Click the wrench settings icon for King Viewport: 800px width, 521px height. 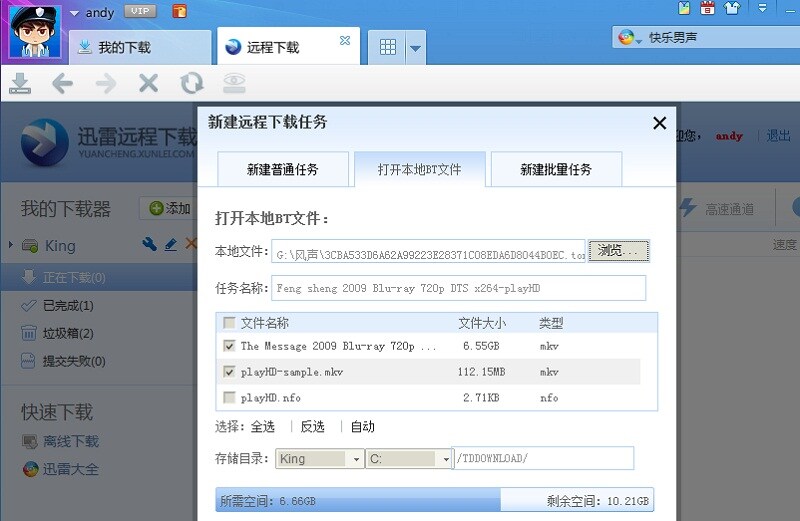[149, 244]
